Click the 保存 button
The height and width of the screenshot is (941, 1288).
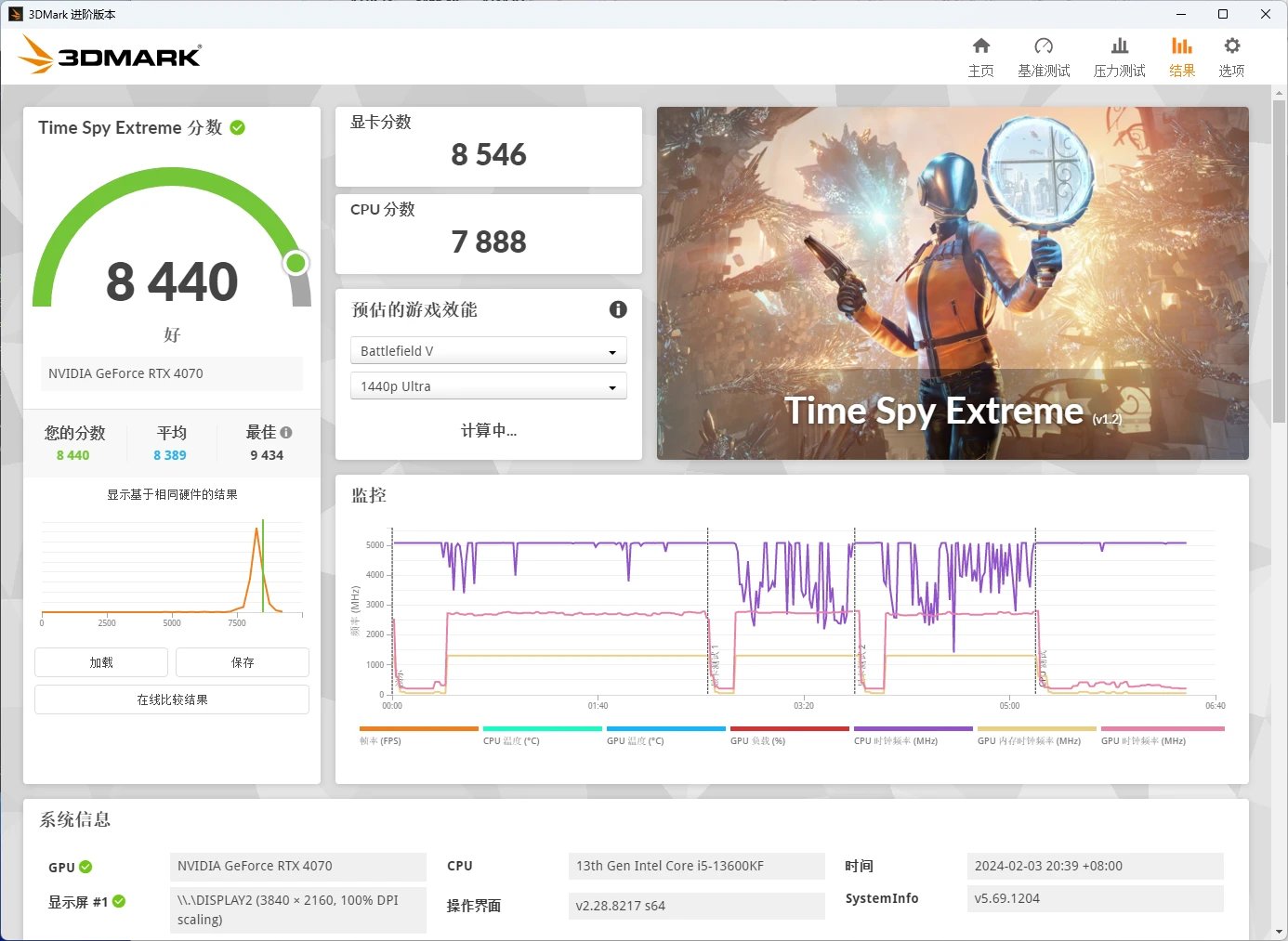(243, 662)
